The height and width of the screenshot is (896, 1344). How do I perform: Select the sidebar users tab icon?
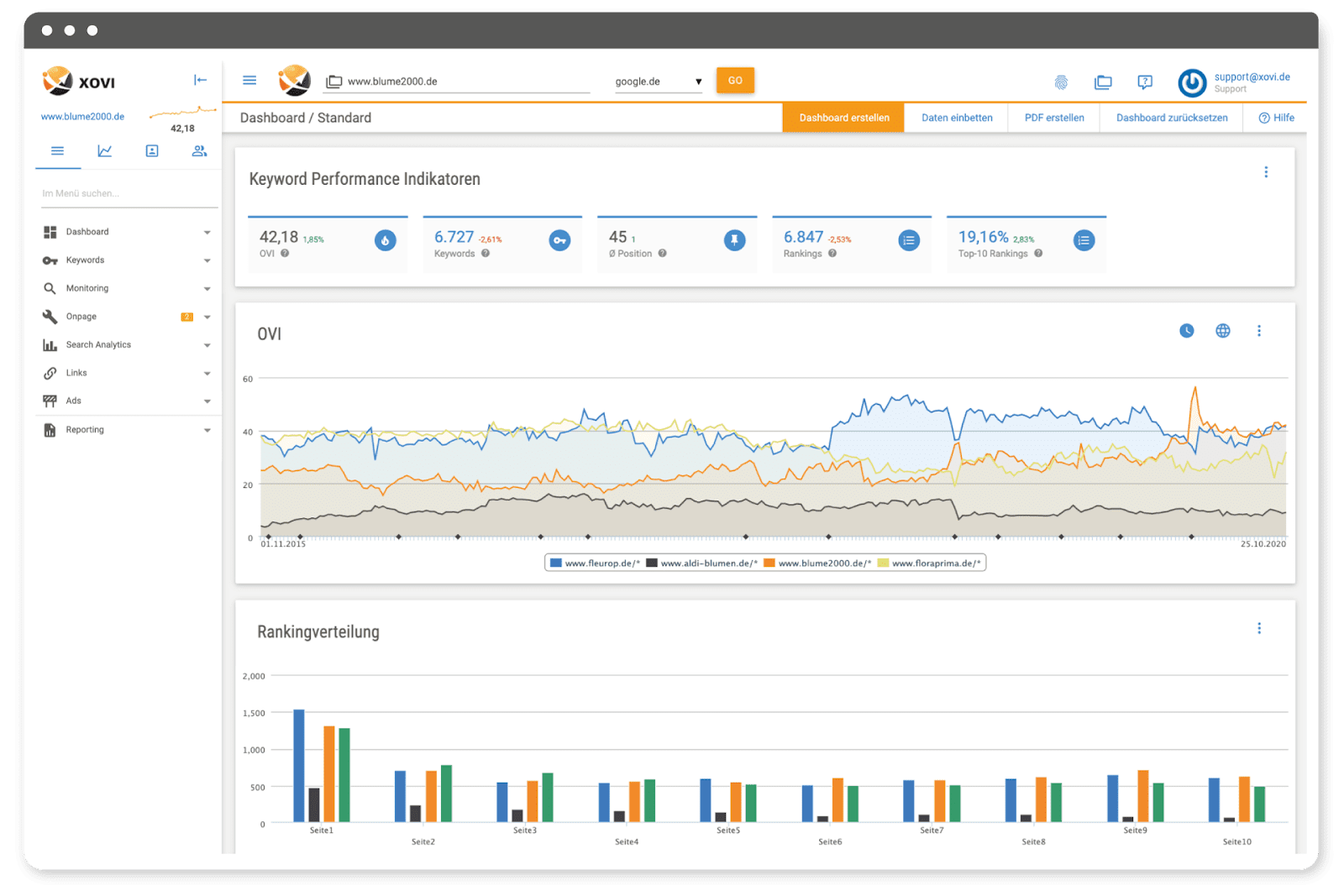[199, 151]
